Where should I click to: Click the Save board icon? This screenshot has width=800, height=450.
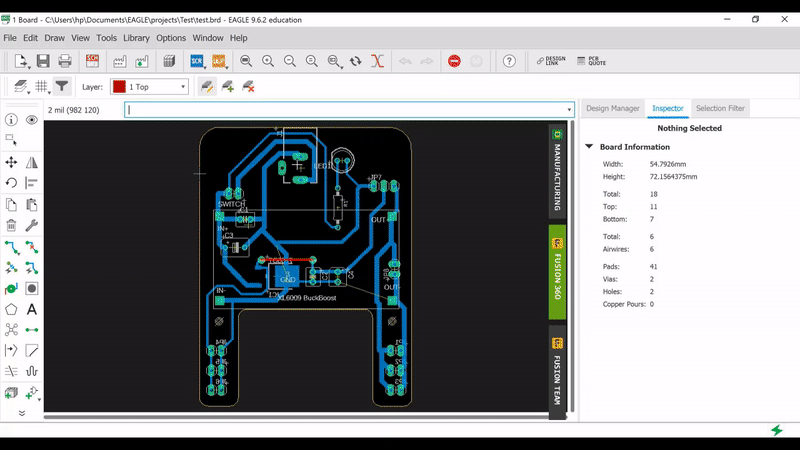(44, 61)
